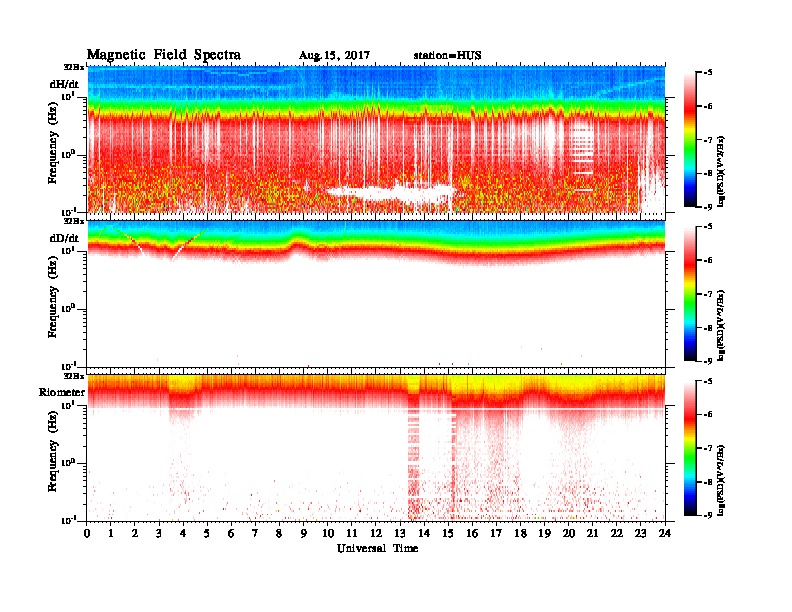
Task: Click the 'dD/dt' panel label
Action: pos(64,238)
